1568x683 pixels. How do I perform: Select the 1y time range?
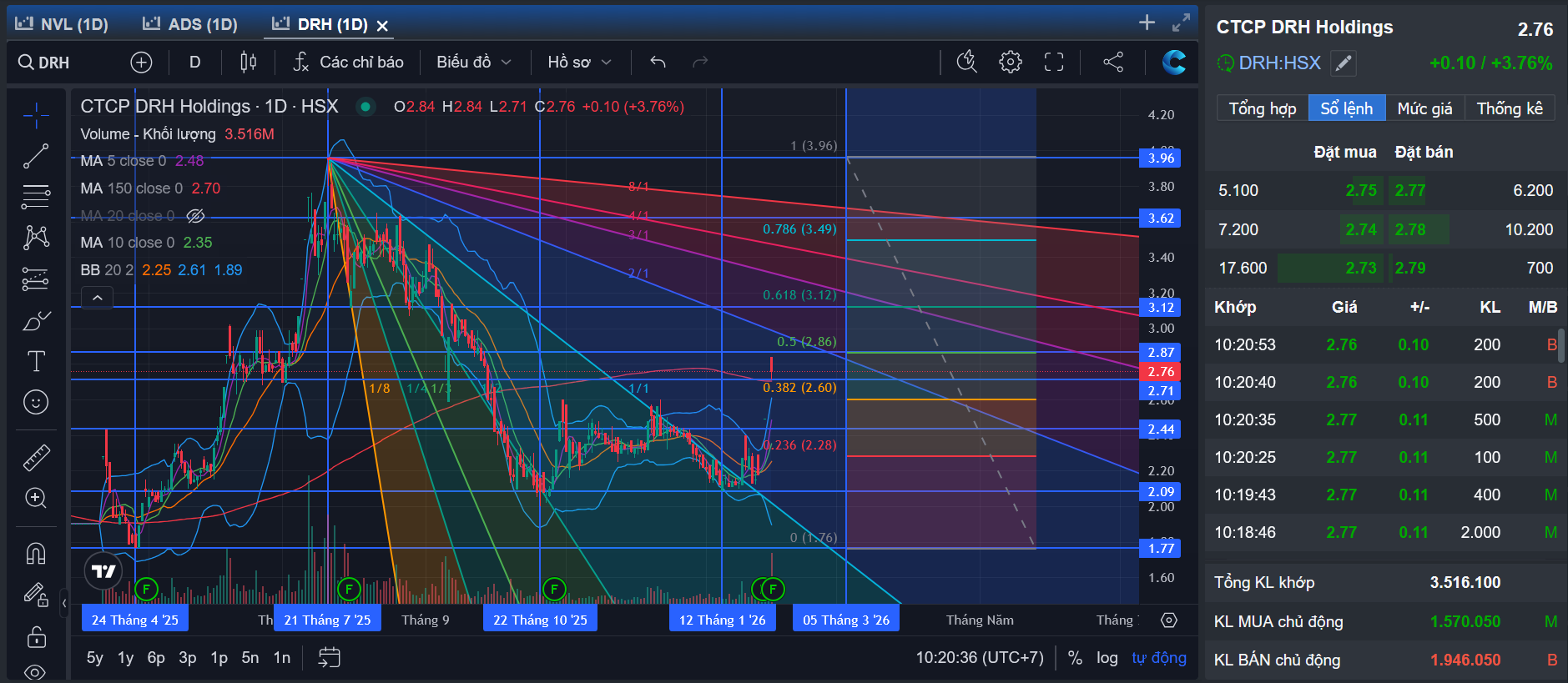pyautogui.click(x=125, y=658)
